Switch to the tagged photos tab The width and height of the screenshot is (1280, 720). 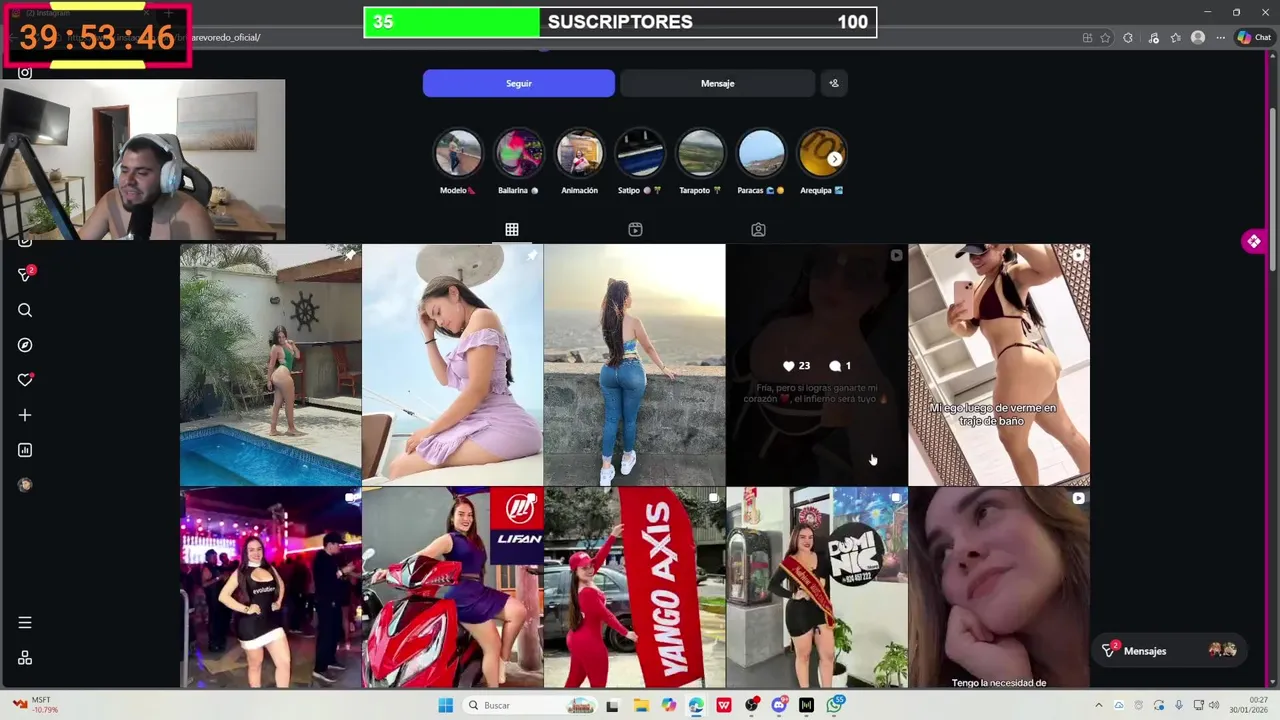(x=758, y=230)
